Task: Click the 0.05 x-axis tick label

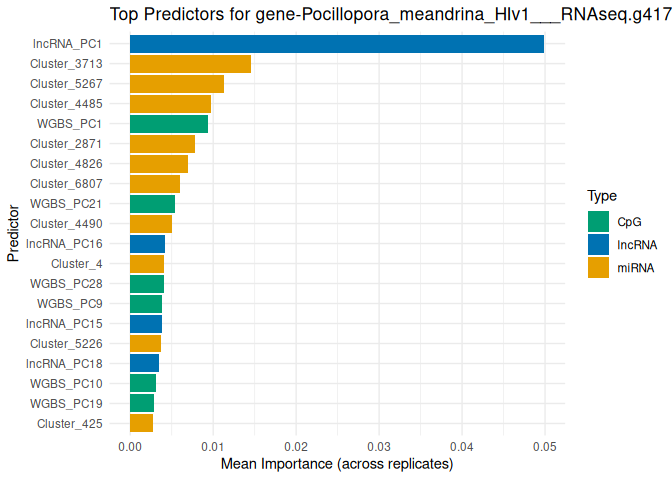Action: click(x=544, y=444)
